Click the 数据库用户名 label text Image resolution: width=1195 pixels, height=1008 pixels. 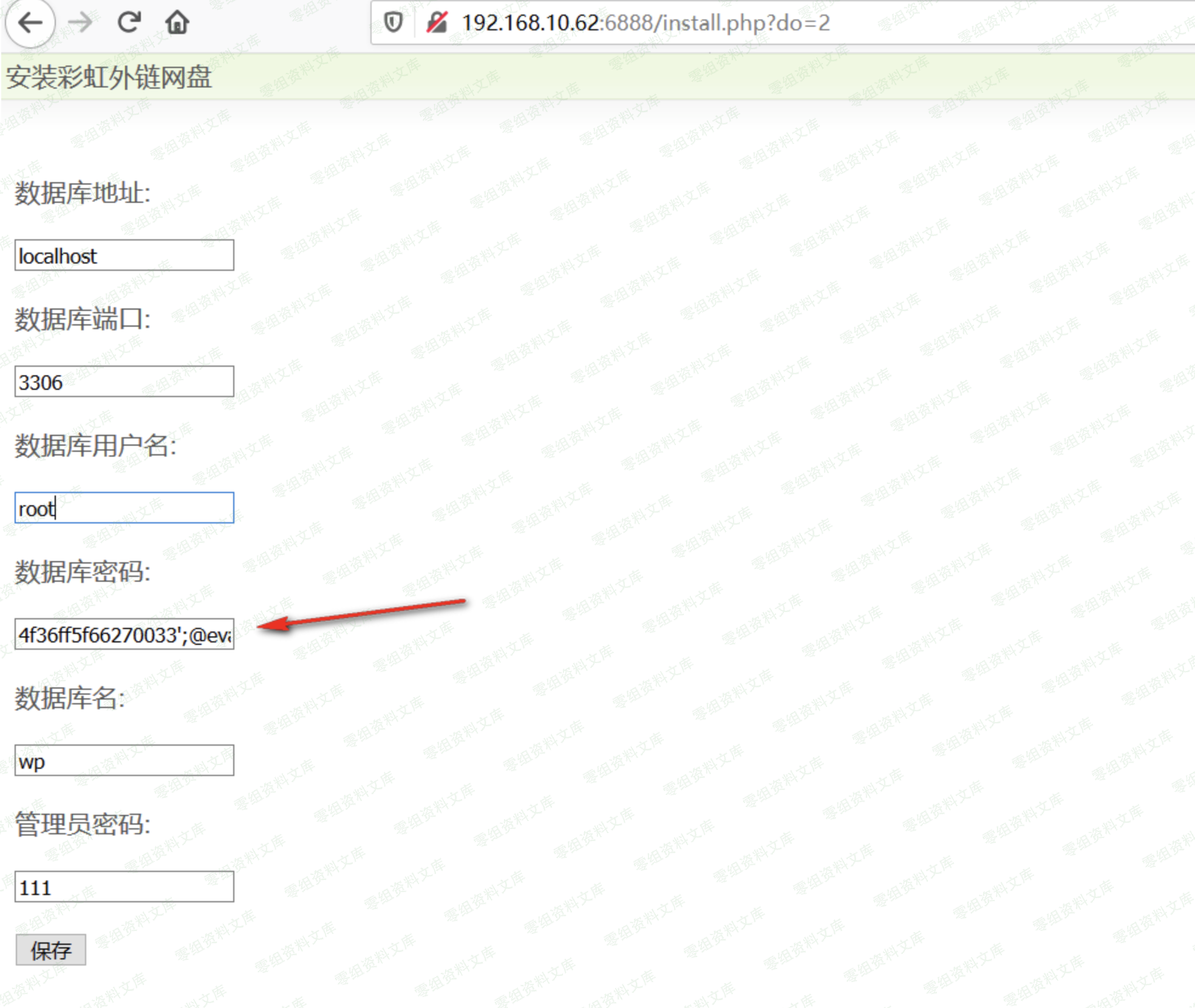(95, 446)
